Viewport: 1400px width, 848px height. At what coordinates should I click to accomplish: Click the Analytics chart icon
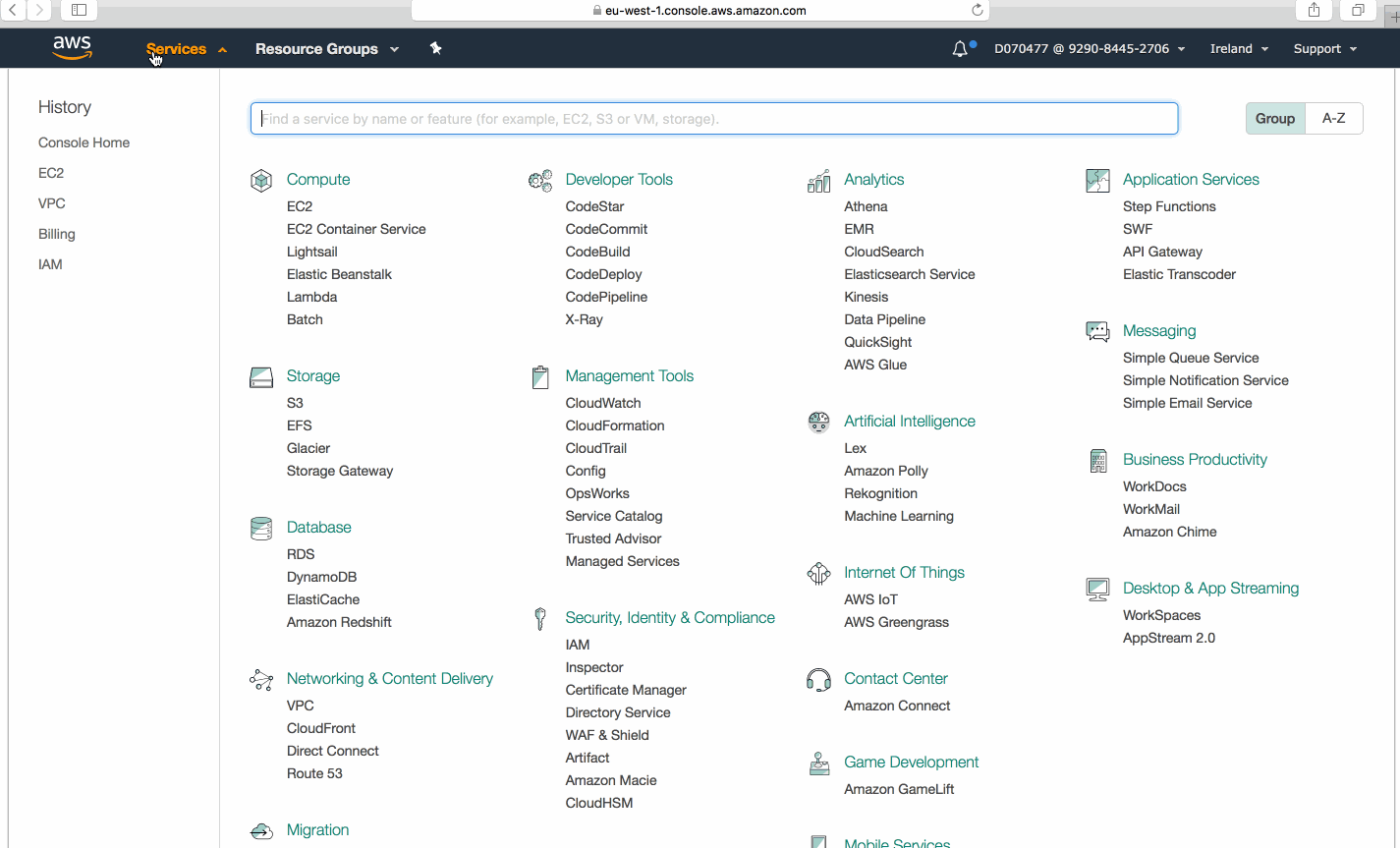coord(818,180)
